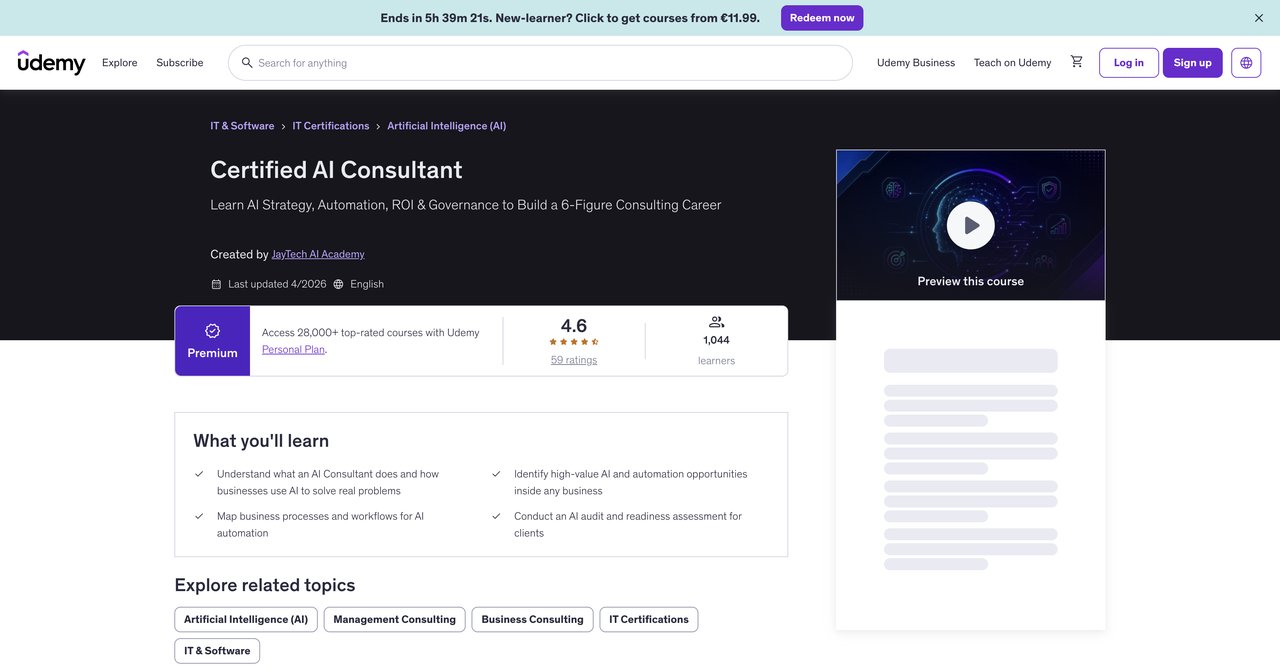This screenshot has height=670, width=1280.
Task: Dismiss the promo banner with X
Action: (1259, 18)
